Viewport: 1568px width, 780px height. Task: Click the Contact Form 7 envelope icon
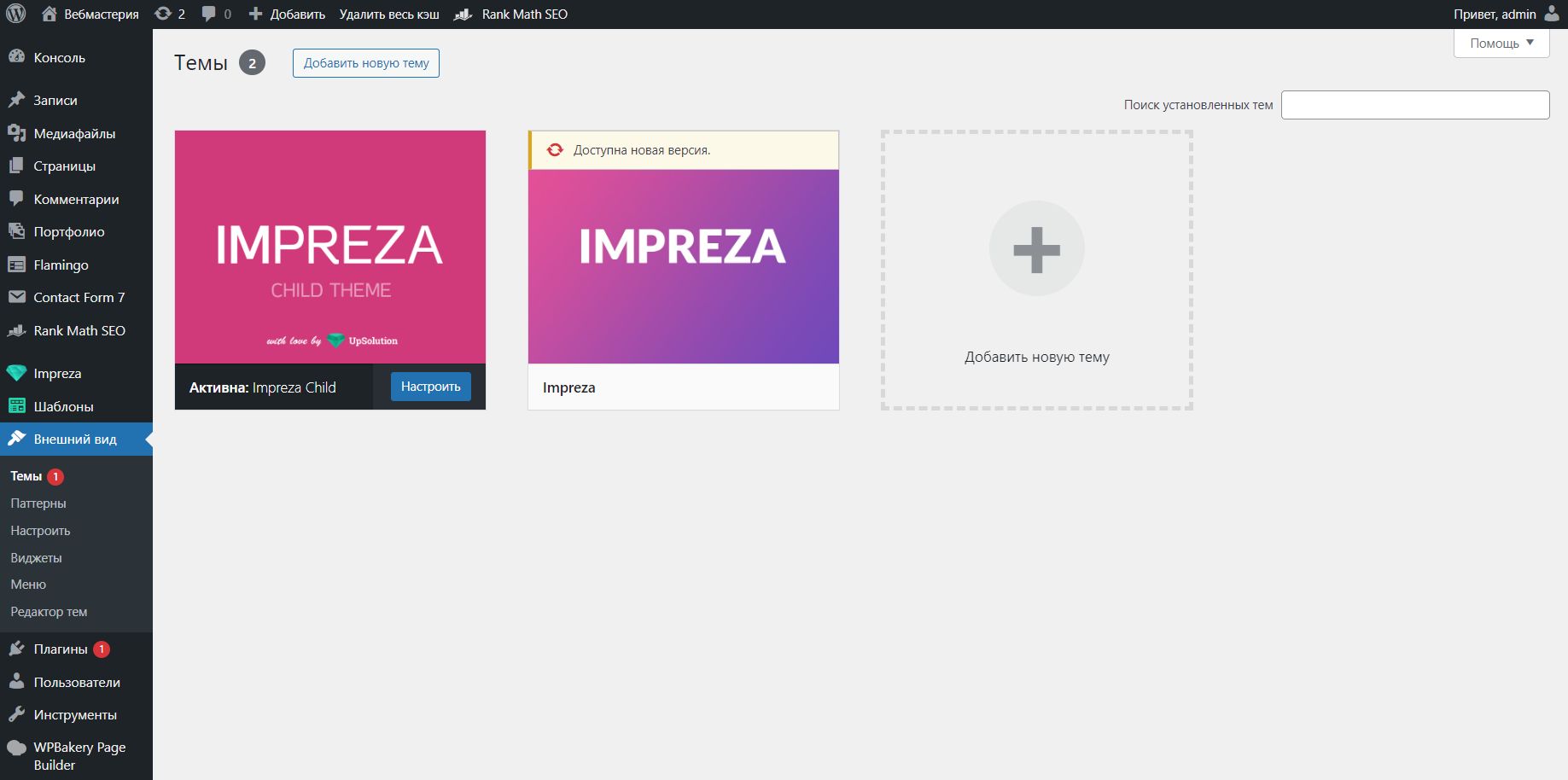point(16,297)
